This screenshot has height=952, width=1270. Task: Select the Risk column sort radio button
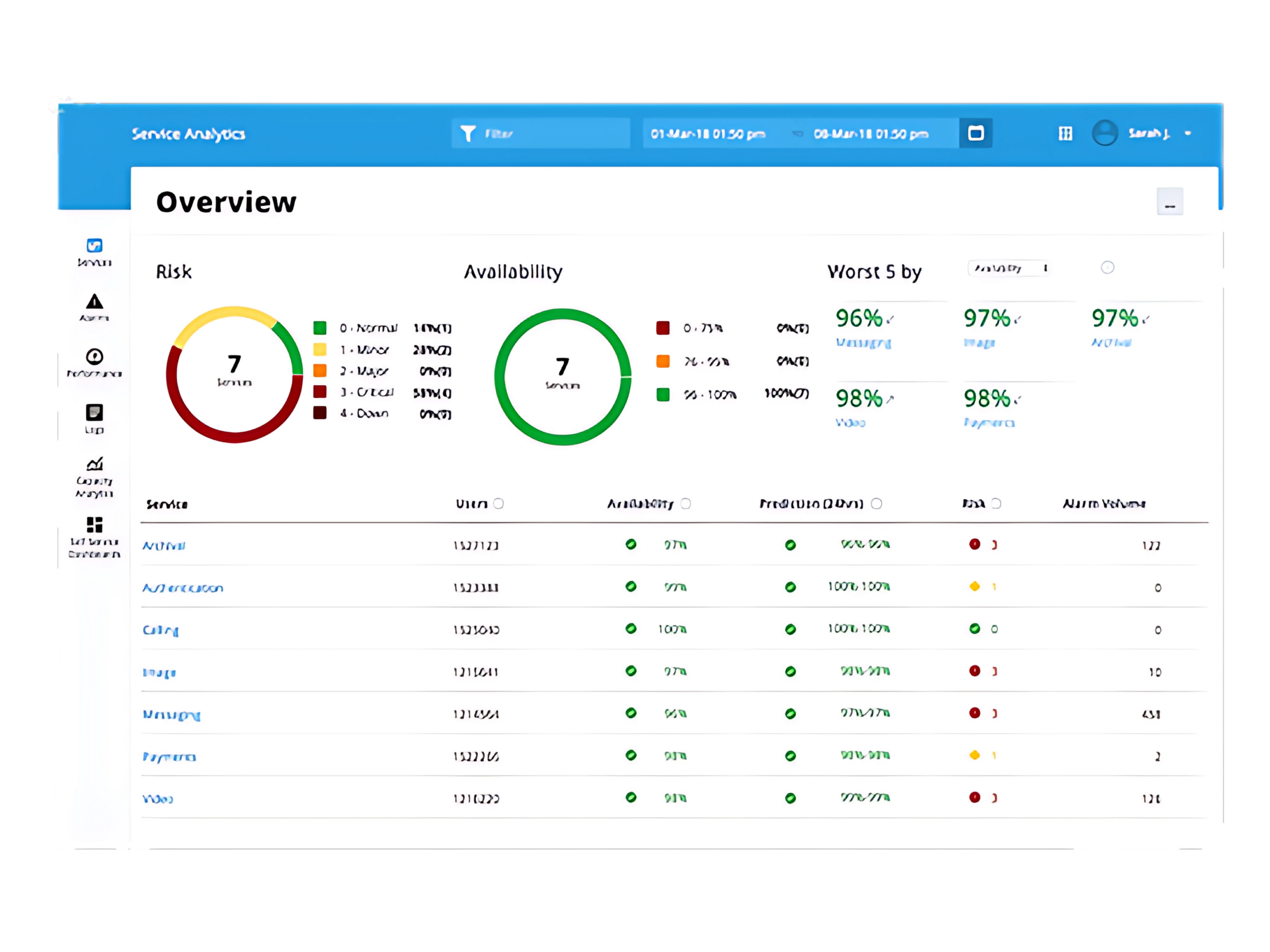pyautogui.click(x=997, y=504)
